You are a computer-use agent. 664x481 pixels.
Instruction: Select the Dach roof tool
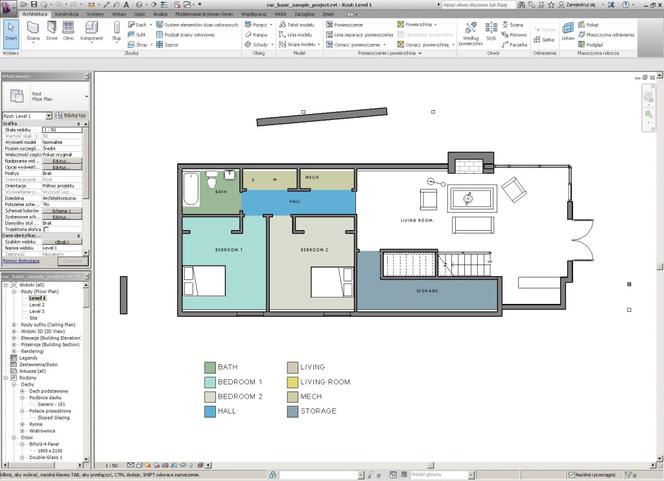click(137, 25)
